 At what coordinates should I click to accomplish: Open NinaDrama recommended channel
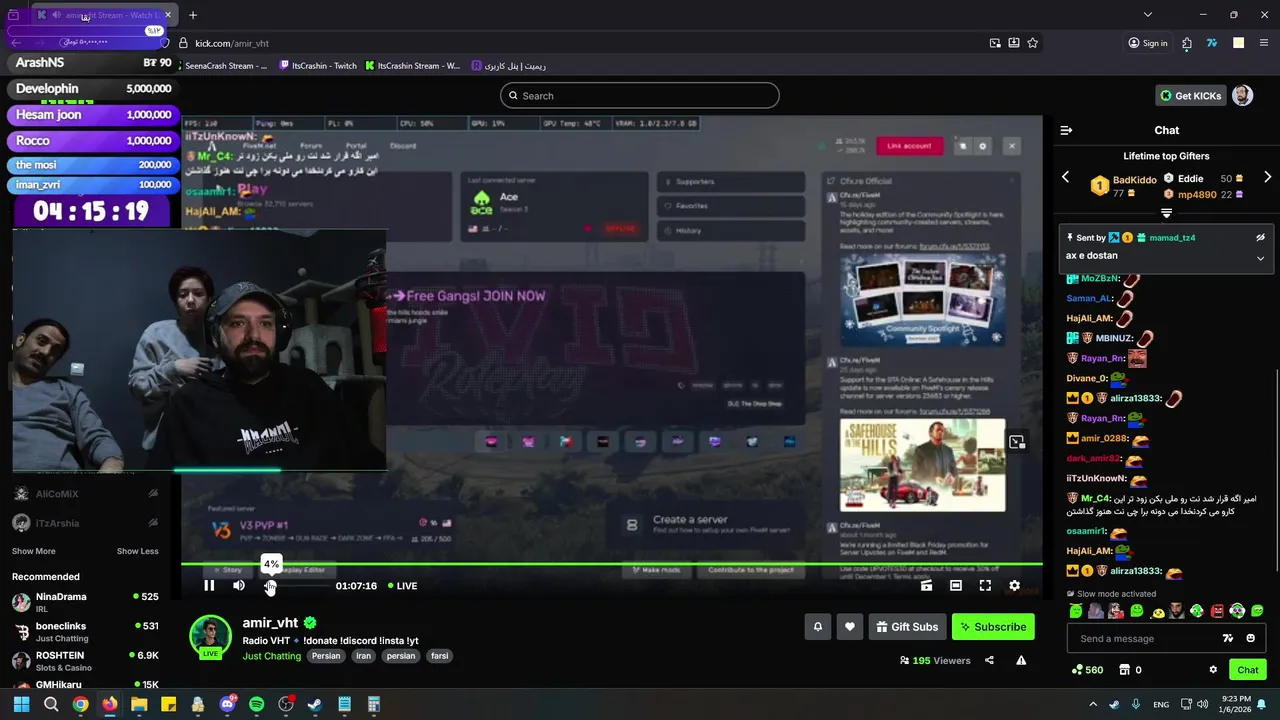[x=85, y=602]
